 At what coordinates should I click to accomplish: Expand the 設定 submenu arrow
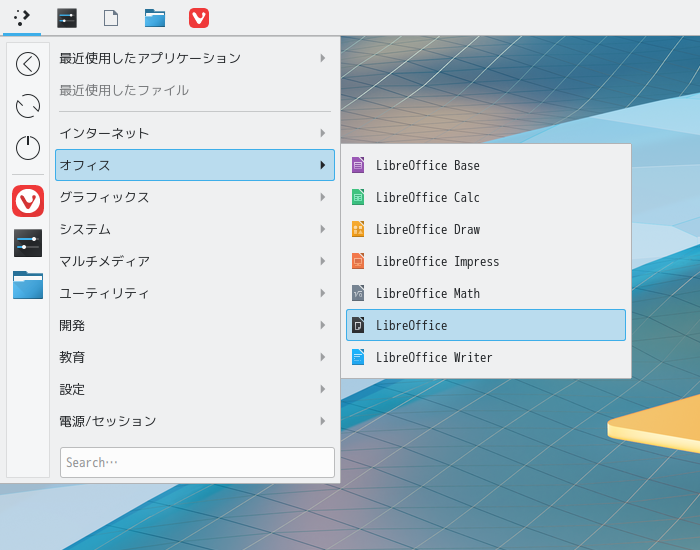[x=323, y=389]
